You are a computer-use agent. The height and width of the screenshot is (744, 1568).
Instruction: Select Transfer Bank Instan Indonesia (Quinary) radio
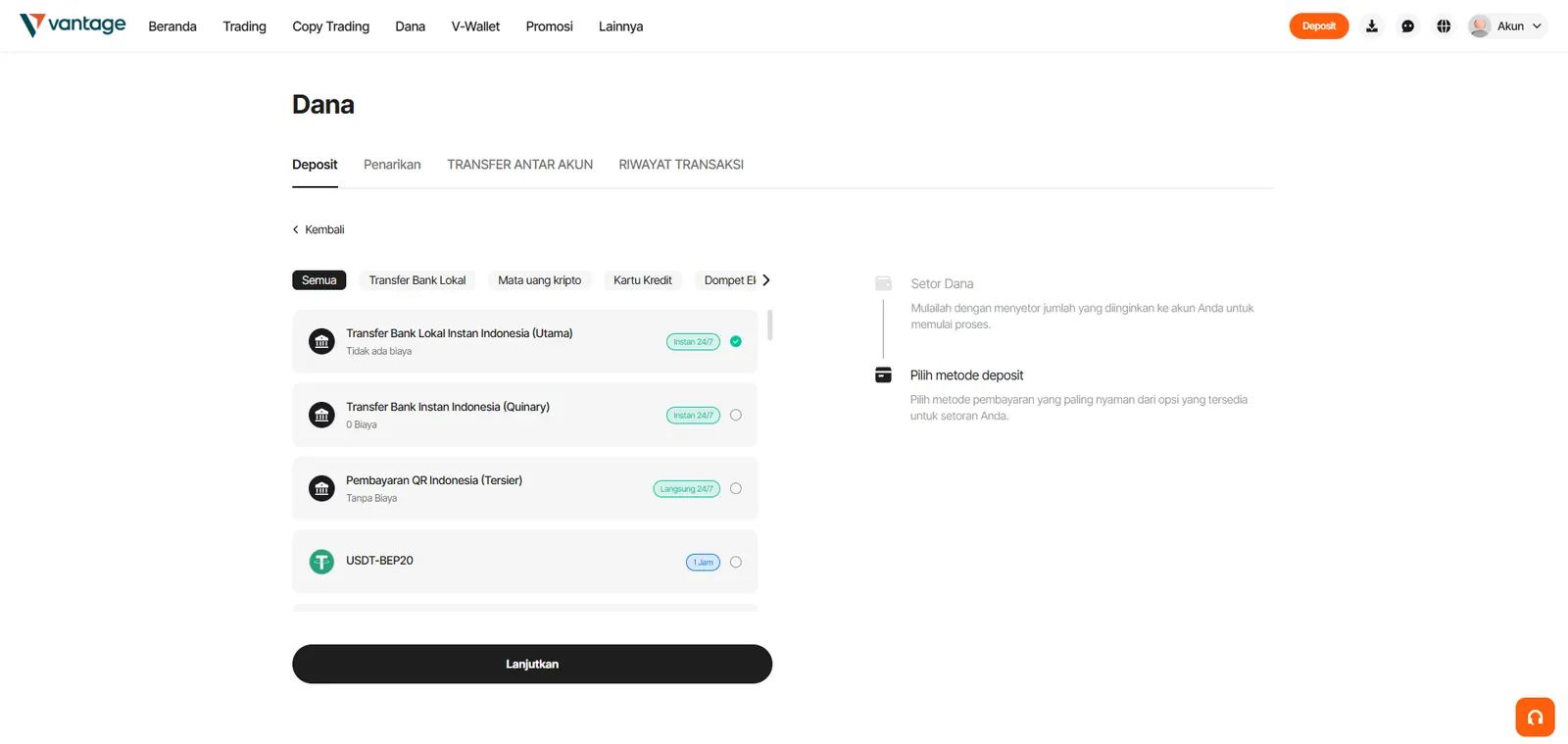coord(736,415)
